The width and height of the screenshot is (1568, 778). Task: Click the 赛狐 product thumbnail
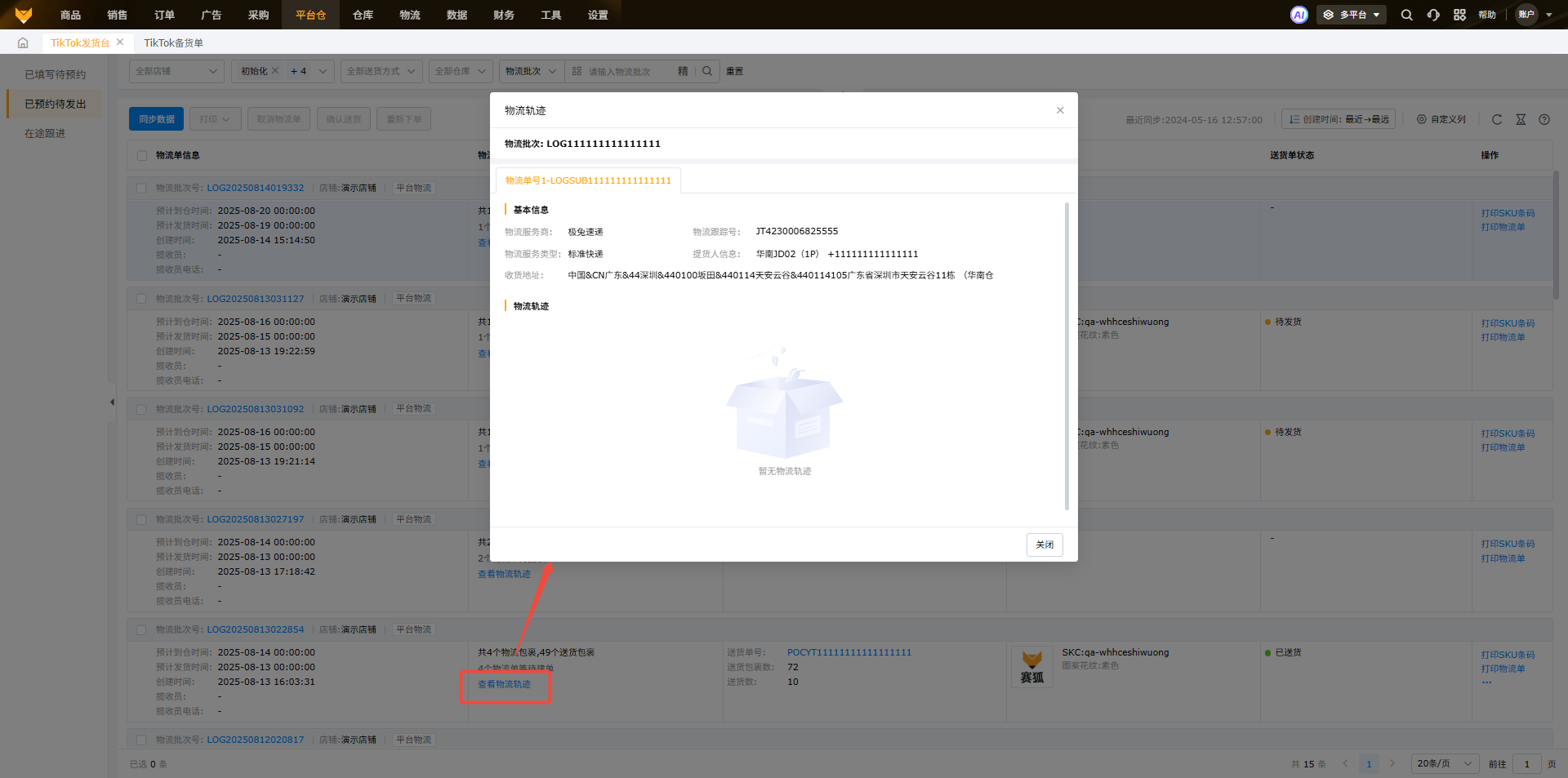click(1032, 667)
